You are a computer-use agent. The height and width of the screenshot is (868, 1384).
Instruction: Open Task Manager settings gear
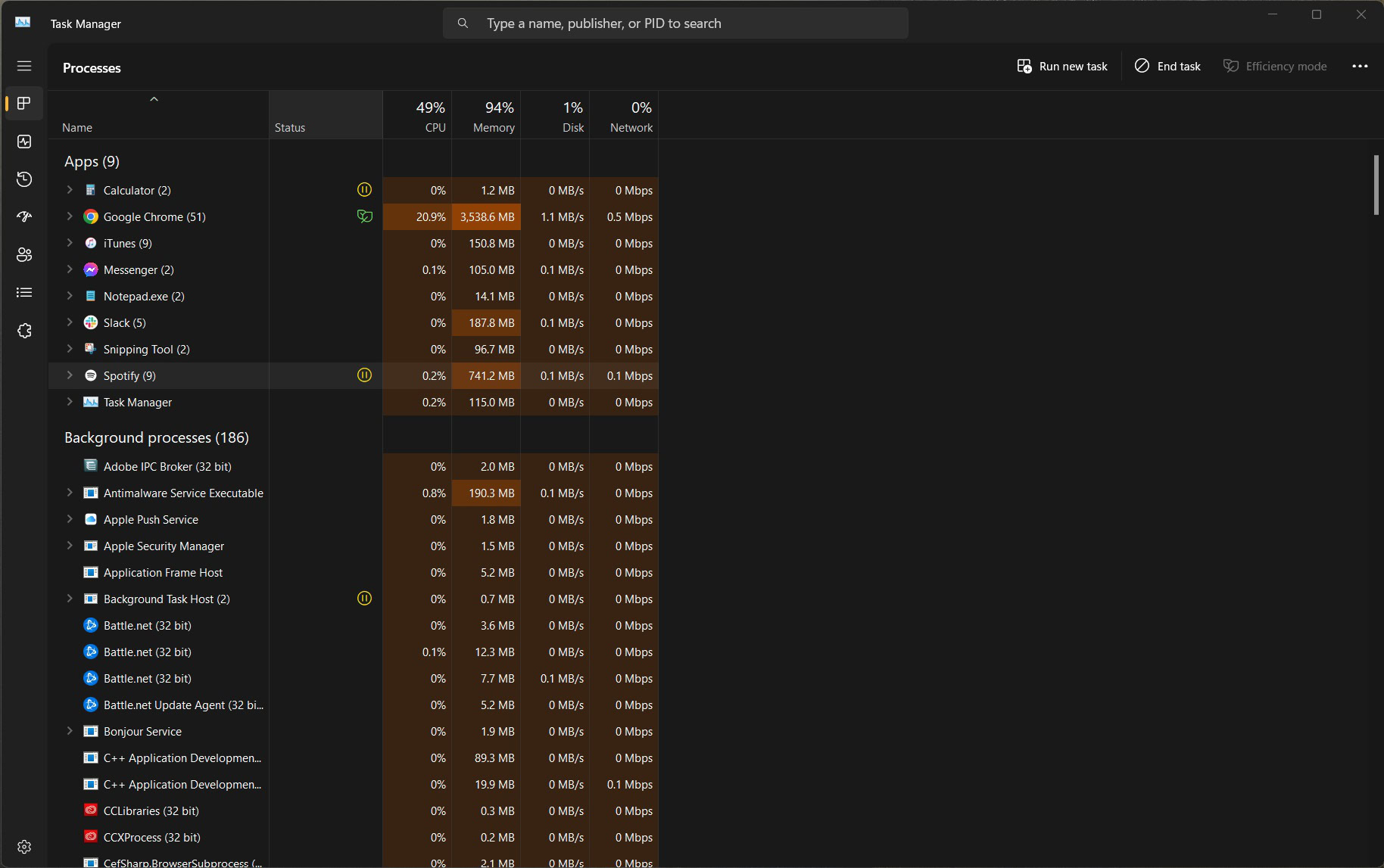(x=24, y=846)
